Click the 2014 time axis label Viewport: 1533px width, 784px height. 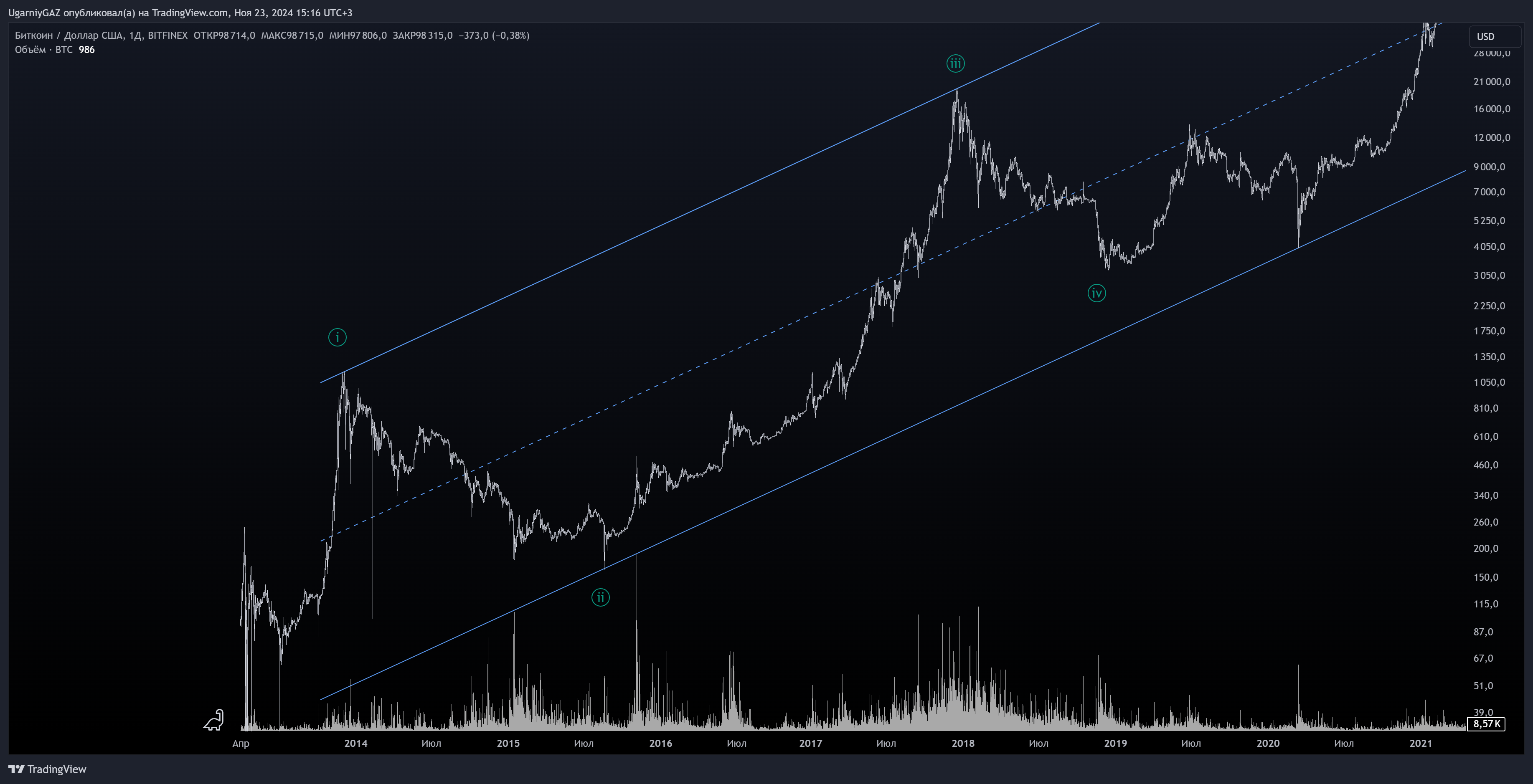(x=356, y=743)
